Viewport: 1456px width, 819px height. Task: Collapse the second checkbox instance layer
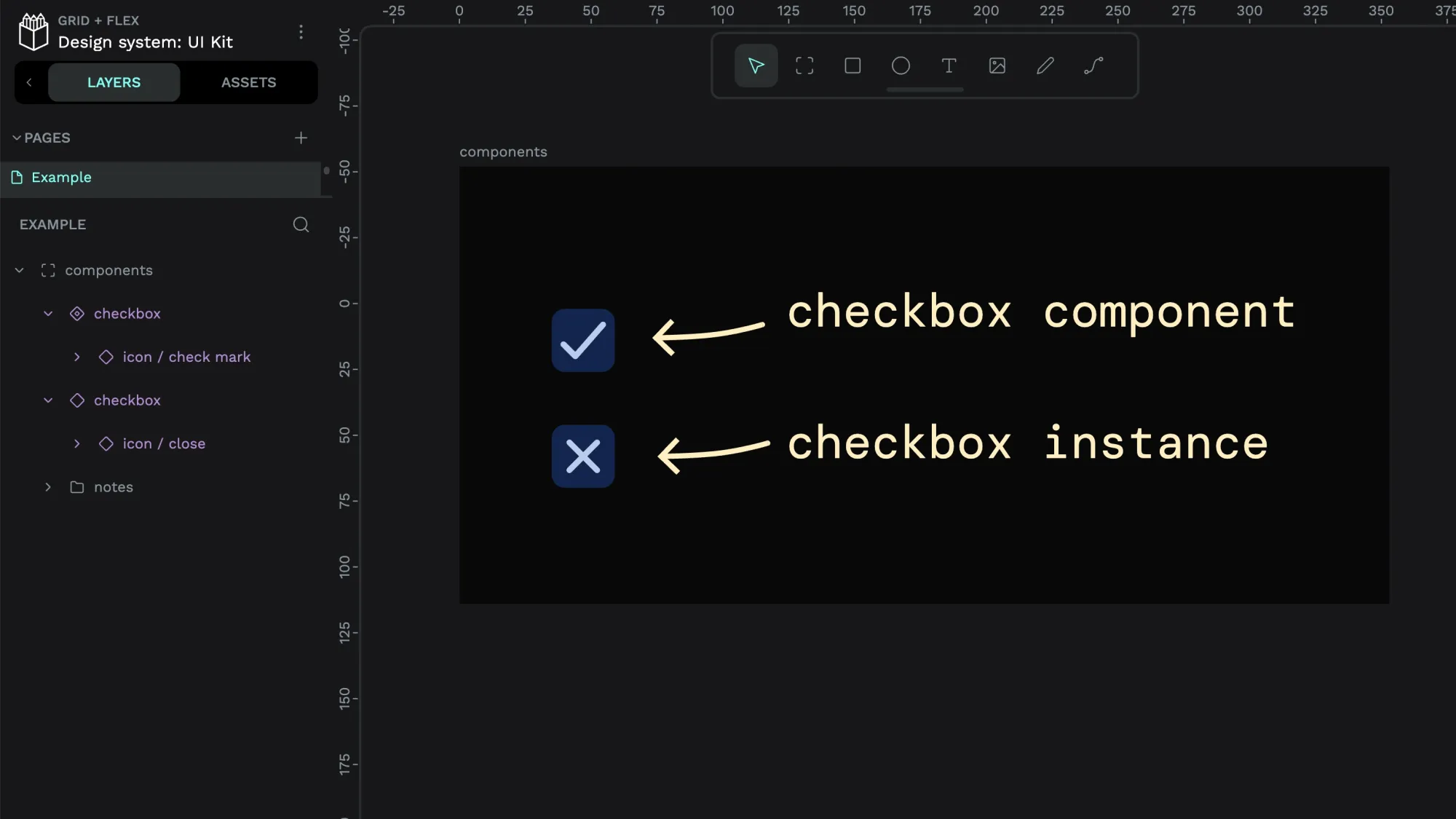[48, 400]
